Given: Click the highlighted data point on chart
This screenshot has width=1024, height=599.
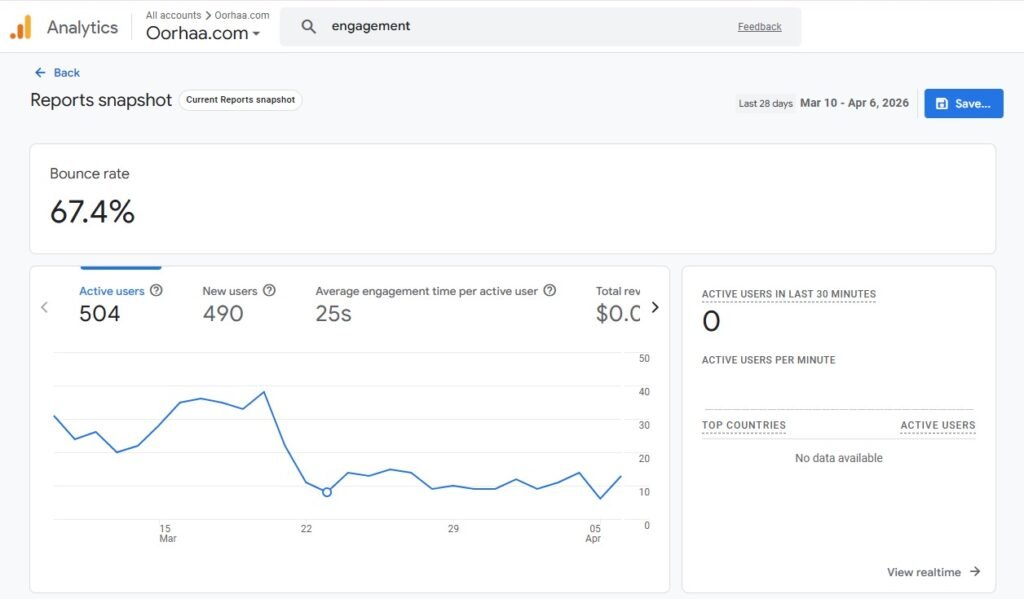Looking at the screenshot, I should tap(327, 492).
